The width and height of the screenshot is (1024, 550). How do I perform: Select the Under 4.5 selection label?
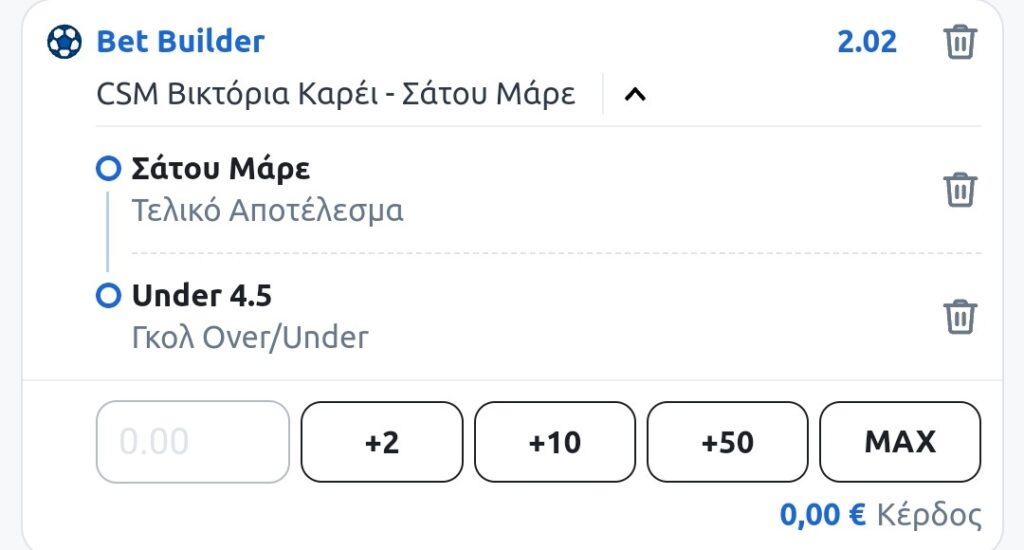202,296
